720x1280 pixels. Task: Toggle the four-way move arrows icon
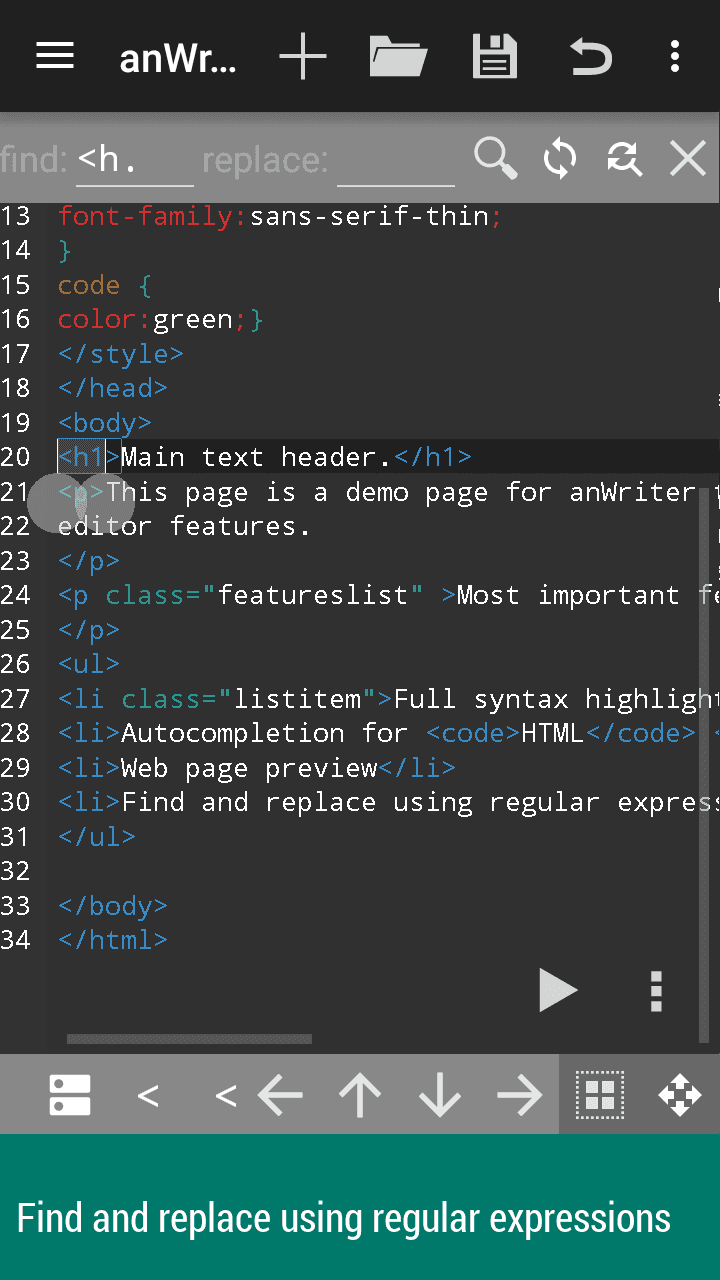pyautogui.click(x=680, y=1095)
